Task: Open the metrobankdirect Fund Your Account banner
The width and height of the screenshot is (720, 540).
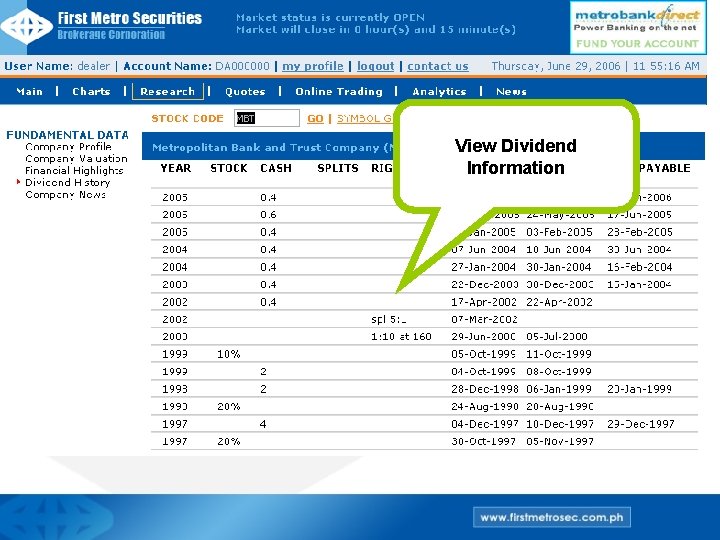Action: click(637, 28)
